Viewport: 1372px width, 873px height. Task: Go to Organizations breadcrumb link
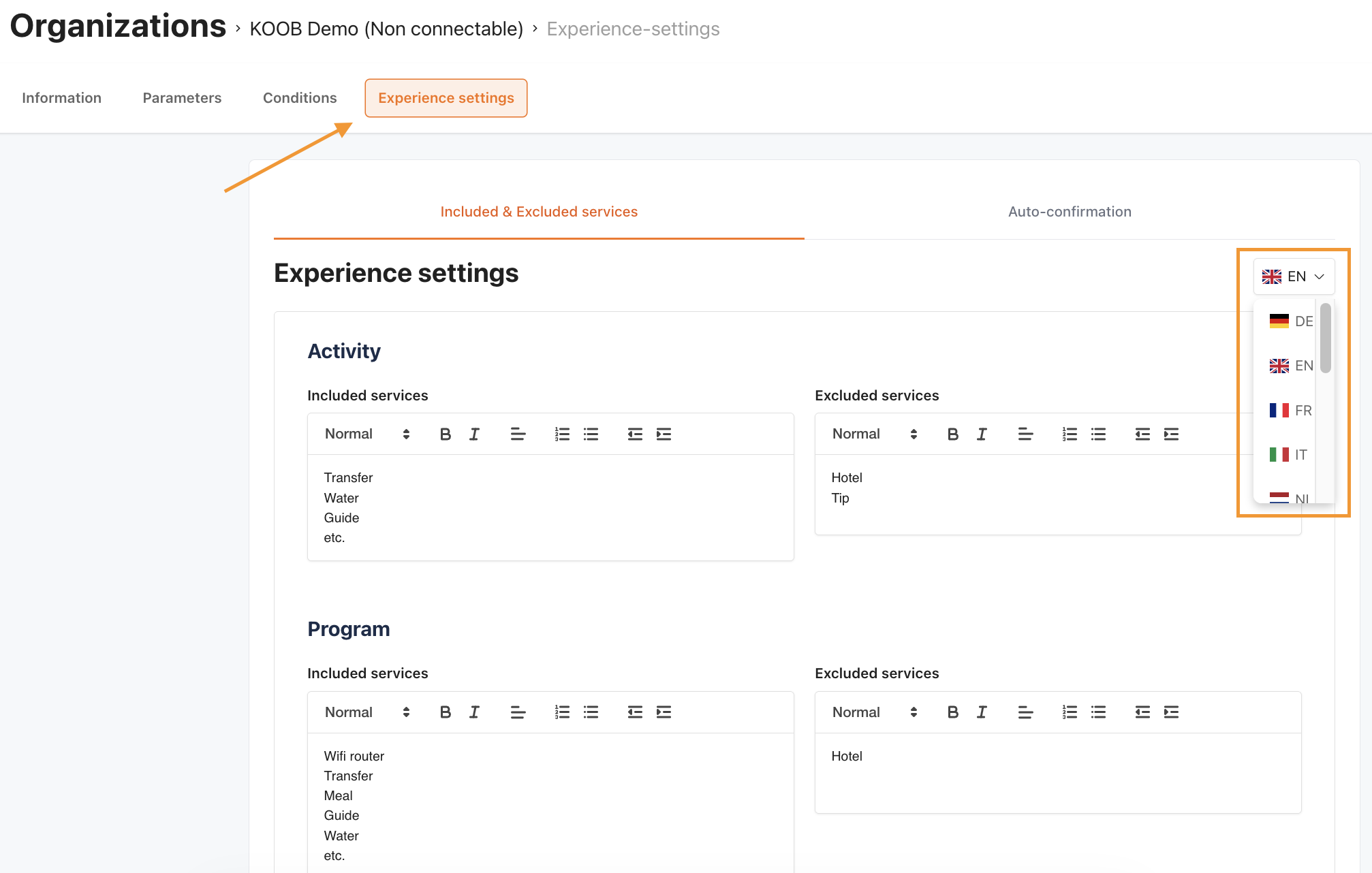click(x=118, y=27)
